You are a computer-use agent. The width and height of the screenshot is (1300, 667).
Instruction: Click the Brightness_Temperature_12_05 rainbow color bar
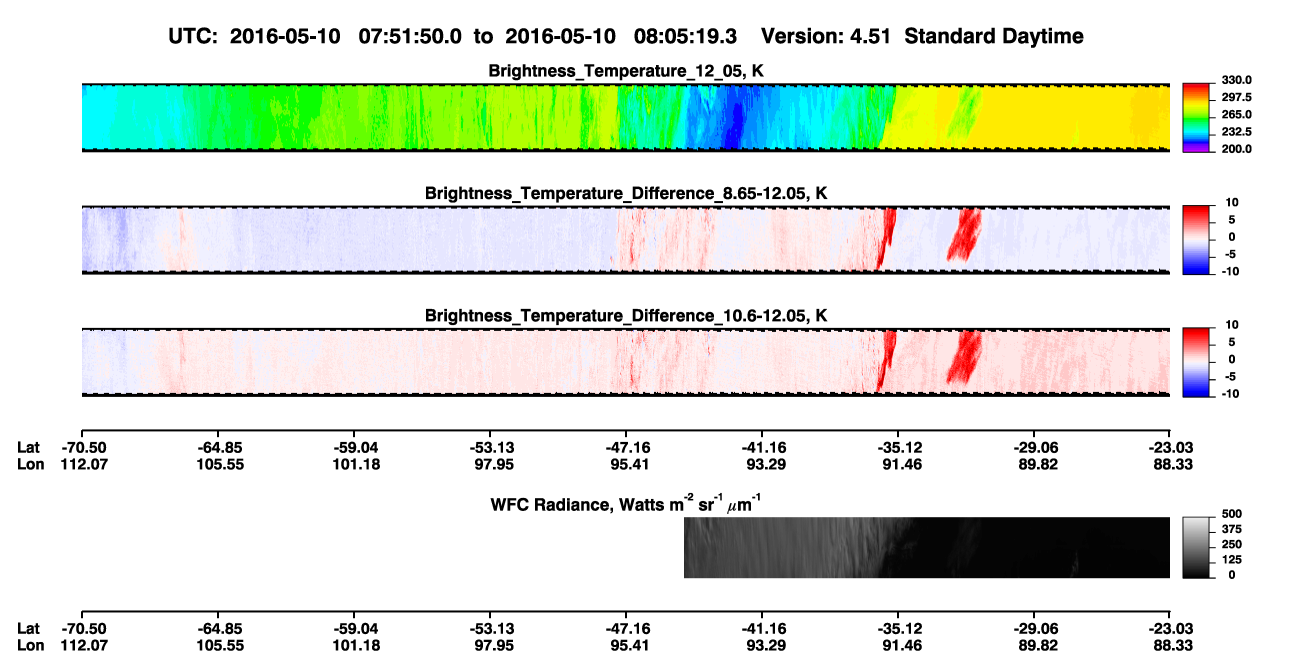point(1196,118)
